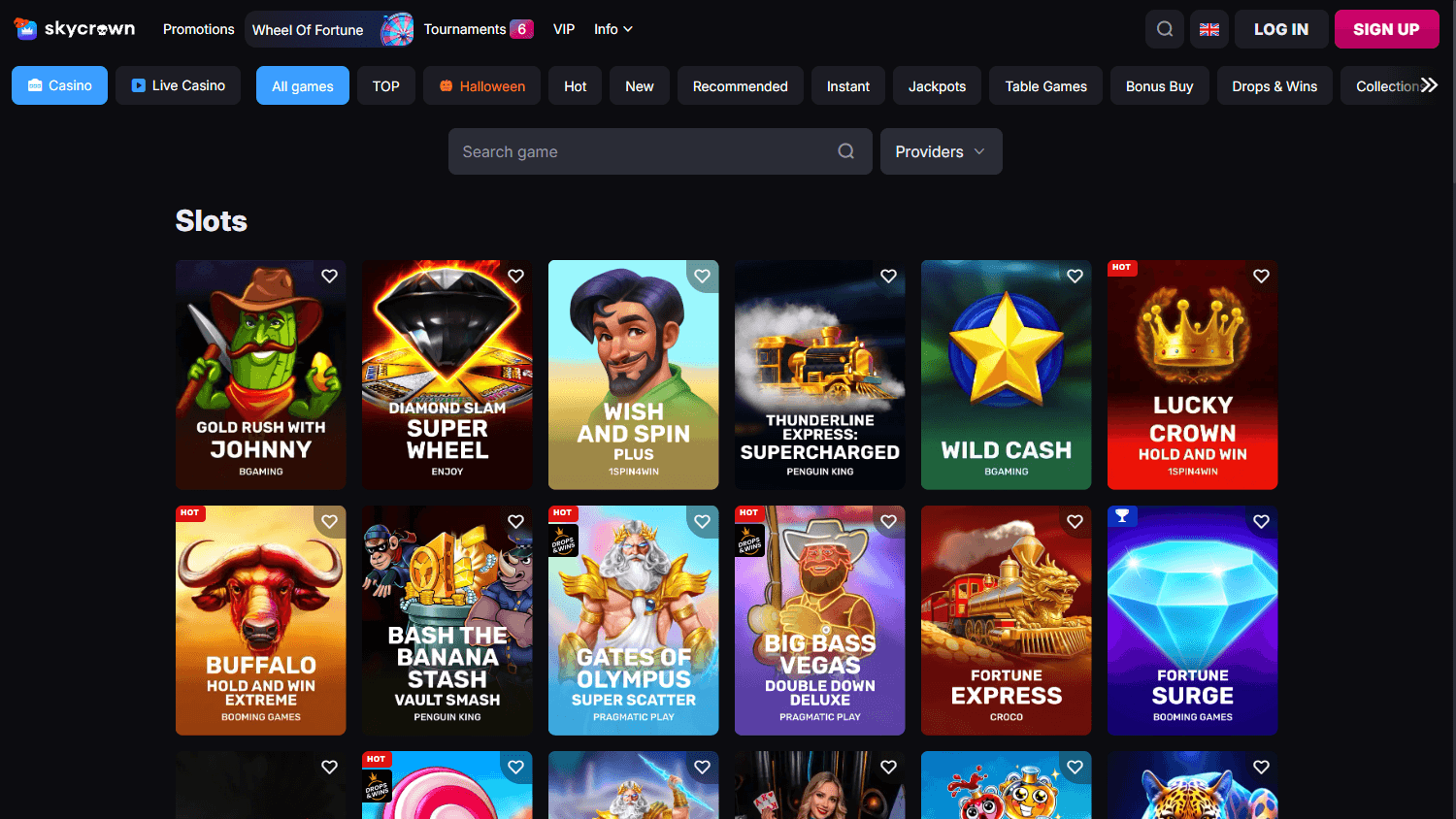Toggle heart on Gates Of Olympus Super Scatter
Screen dimensions: 1456x819
pyautogui.click(x=703, y=522)
